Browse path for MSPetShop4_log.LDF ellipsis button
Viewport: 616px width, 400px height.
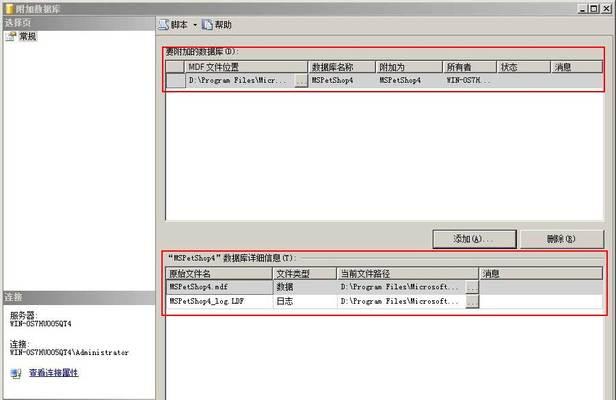click(472, 302)
